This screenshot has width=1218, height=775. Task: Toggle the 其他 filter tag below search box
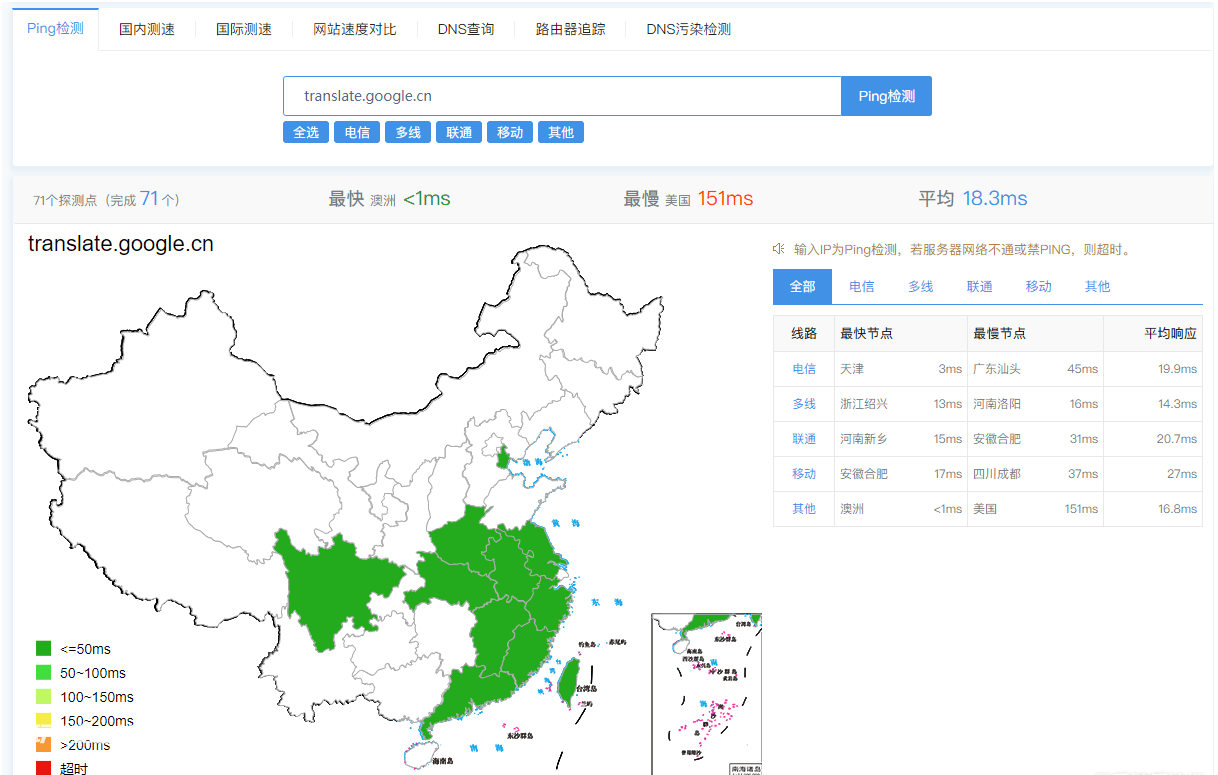[561, 132]
